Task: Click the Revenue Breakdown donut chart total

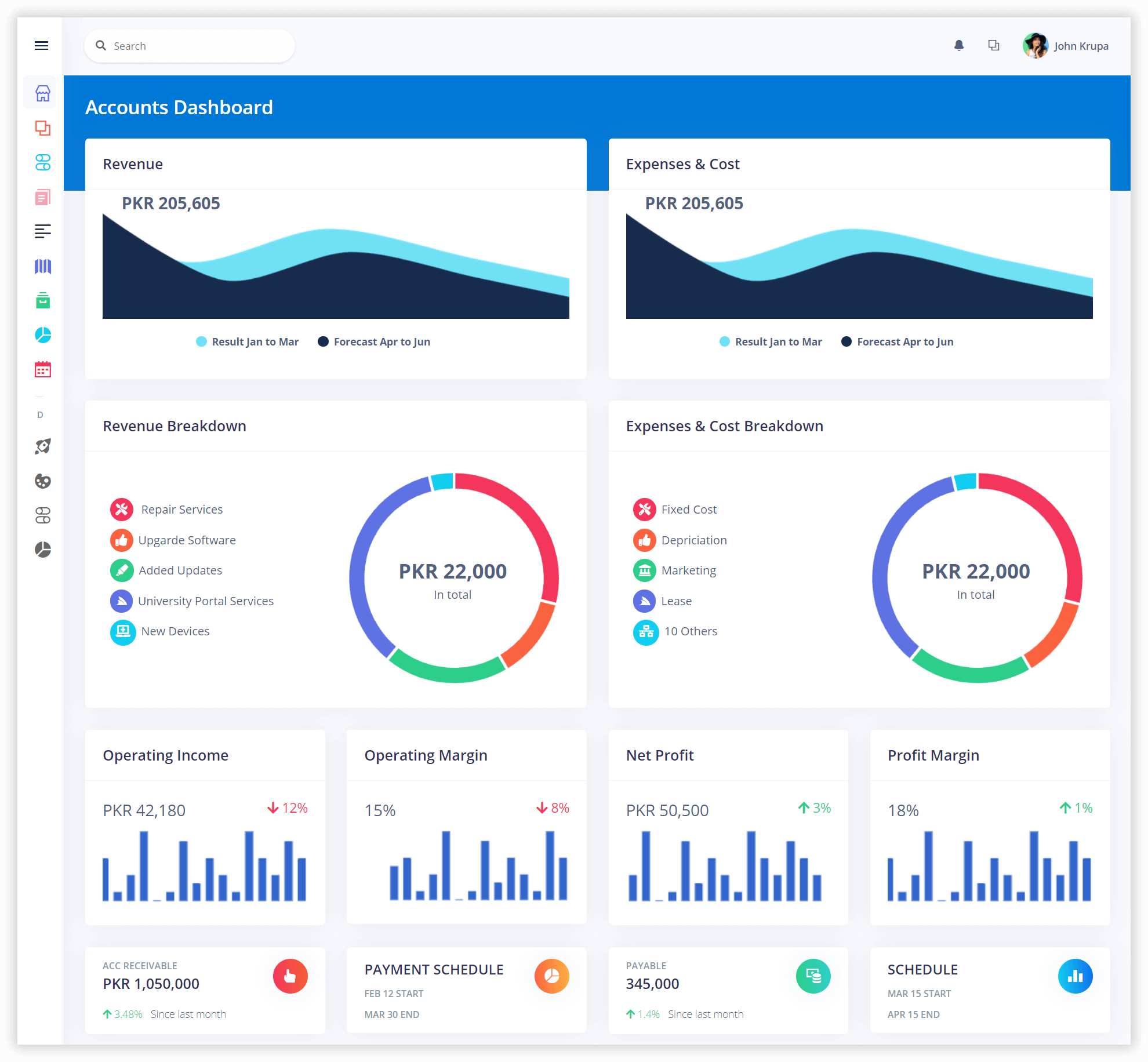Action: click(453, 572)
